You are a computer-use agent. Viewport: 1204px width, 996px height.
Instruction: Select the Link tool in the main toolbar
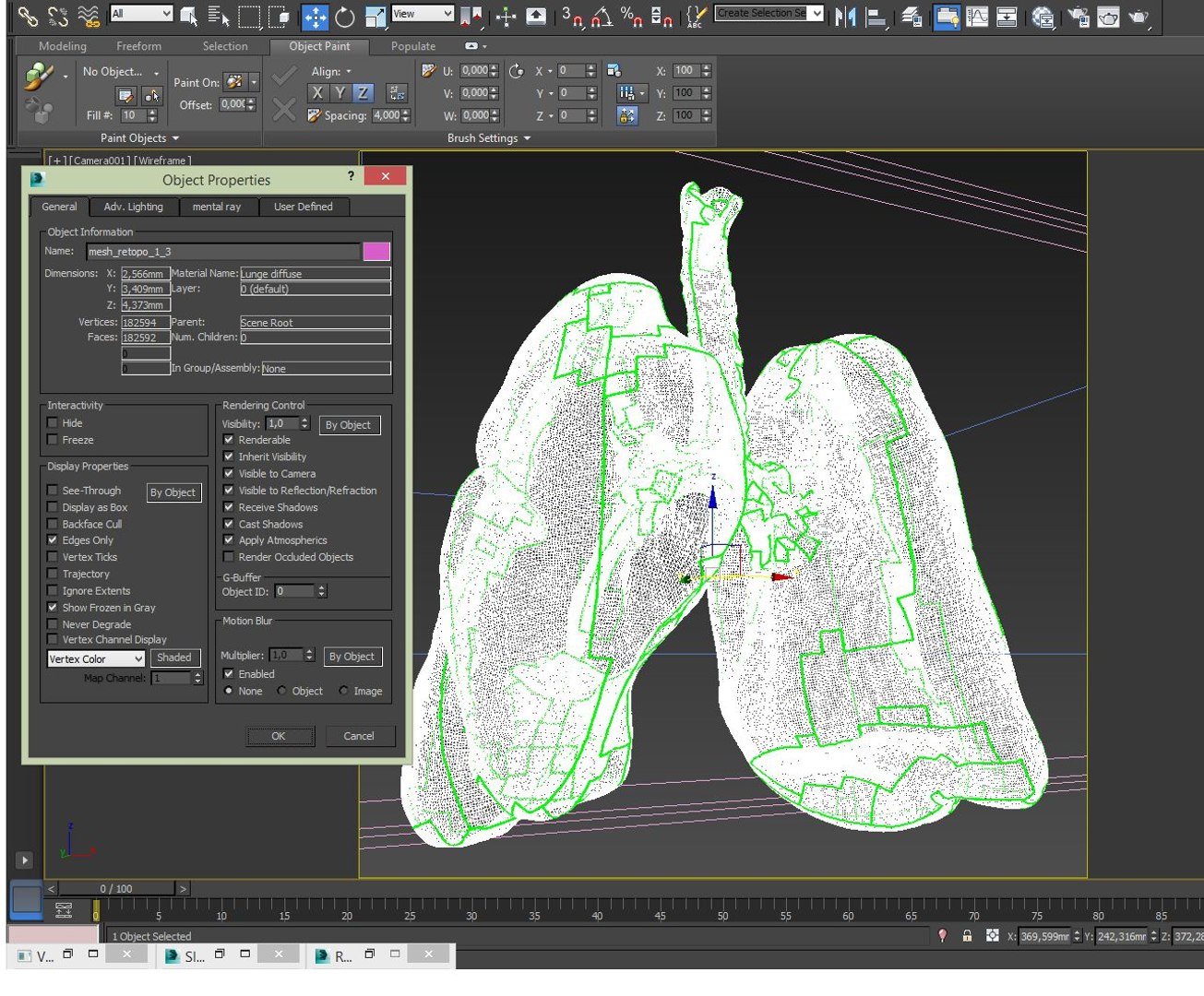[29, 16]
